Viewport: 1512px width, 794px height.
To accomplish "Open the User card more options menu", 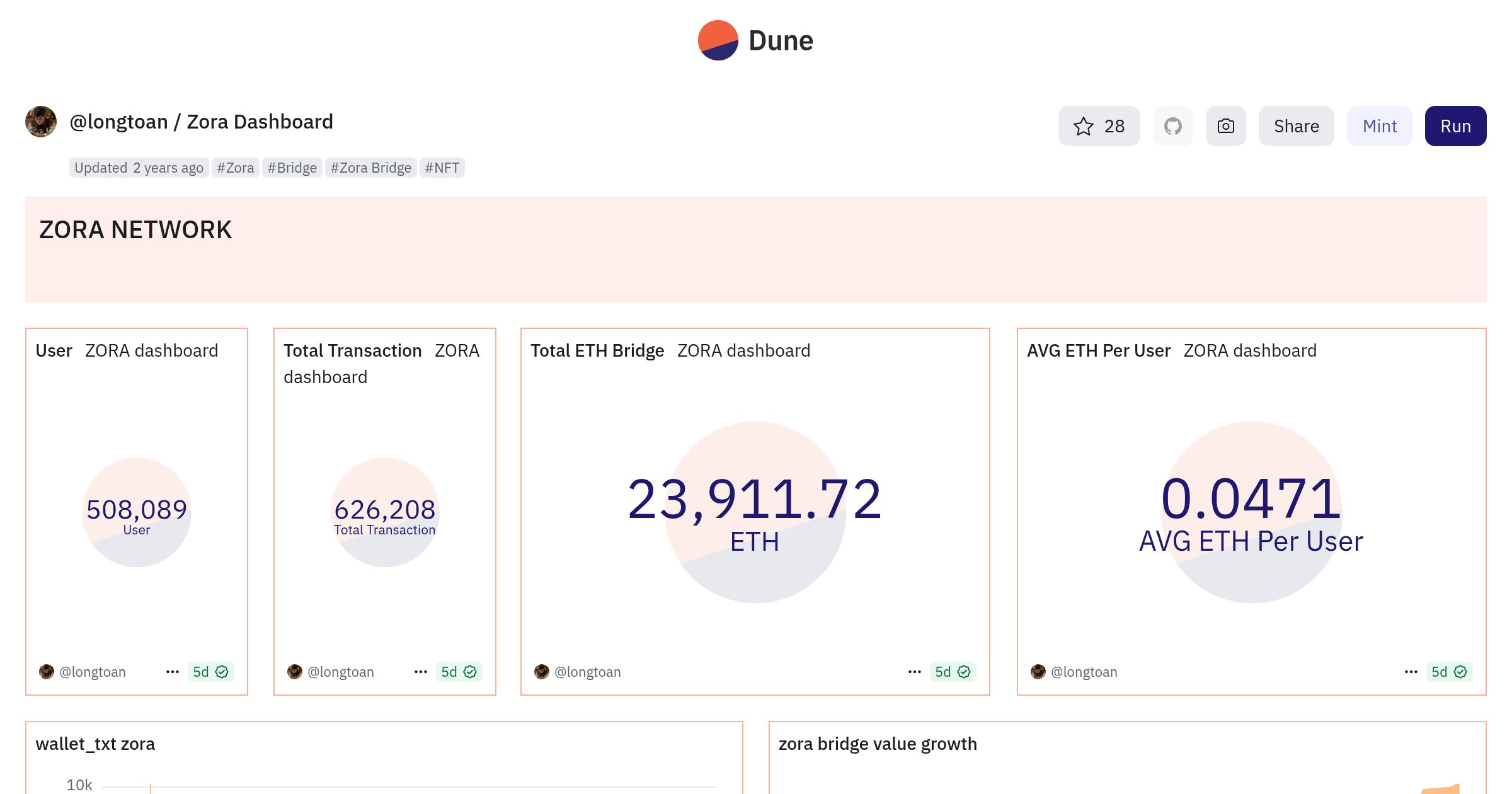I will [x=172, y=672].
